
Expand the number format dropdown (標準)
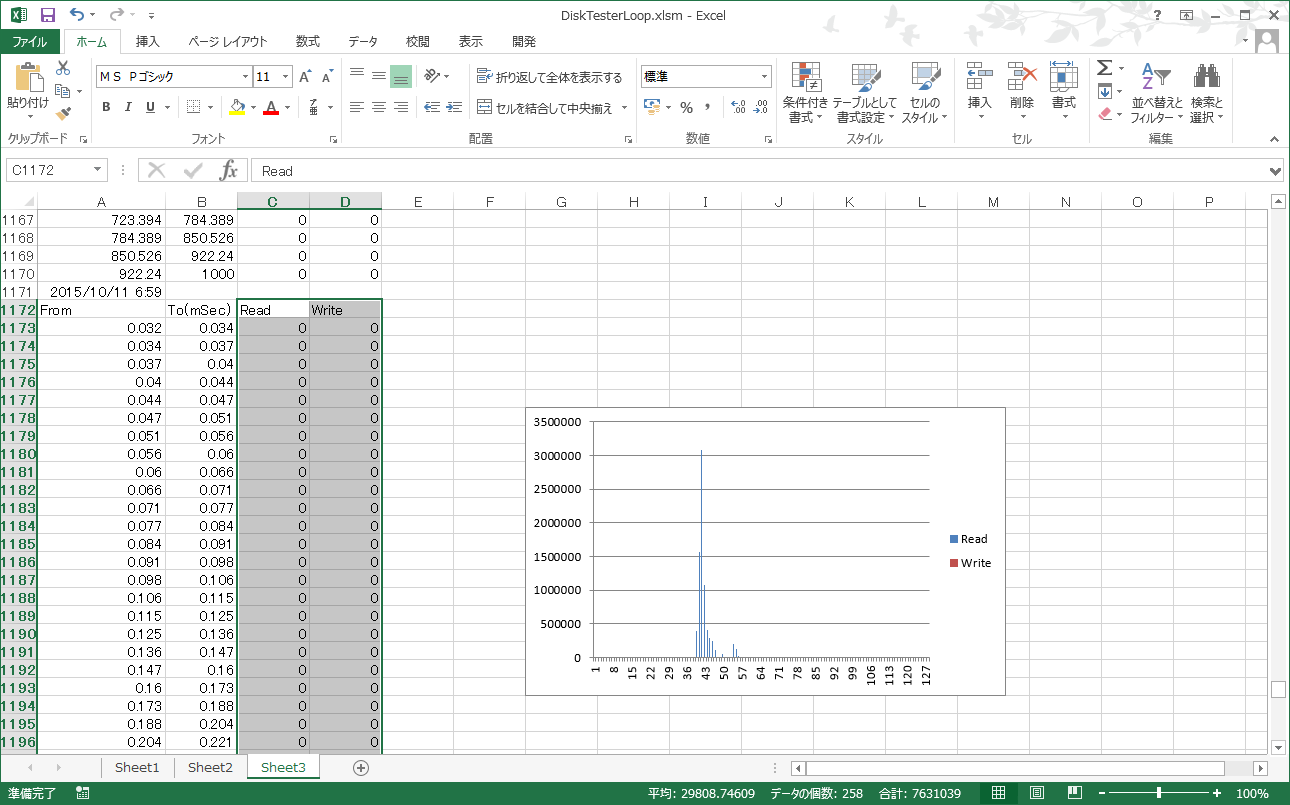point(765,77)
